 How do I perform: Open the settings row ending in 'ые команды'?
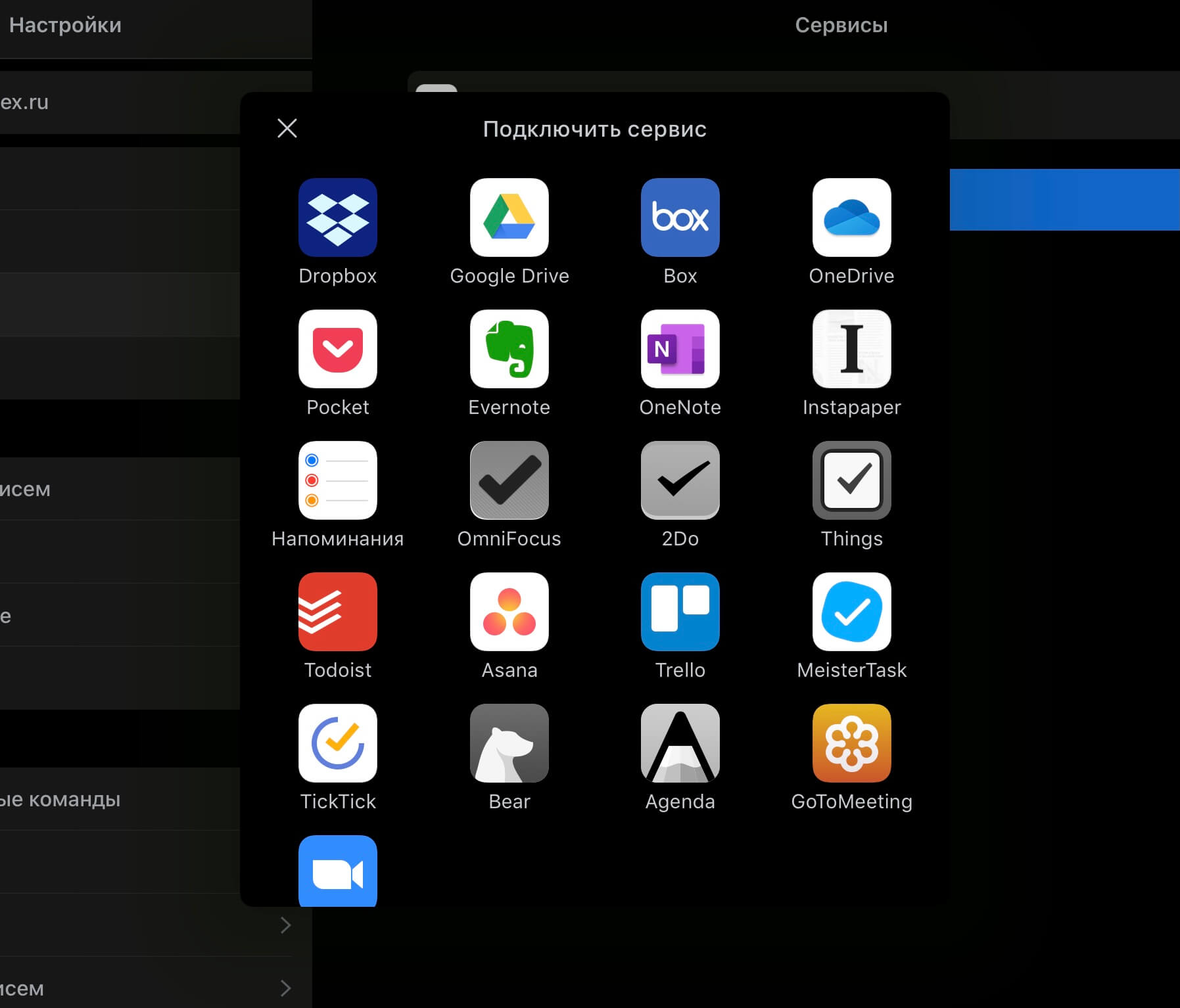(120, 799)
